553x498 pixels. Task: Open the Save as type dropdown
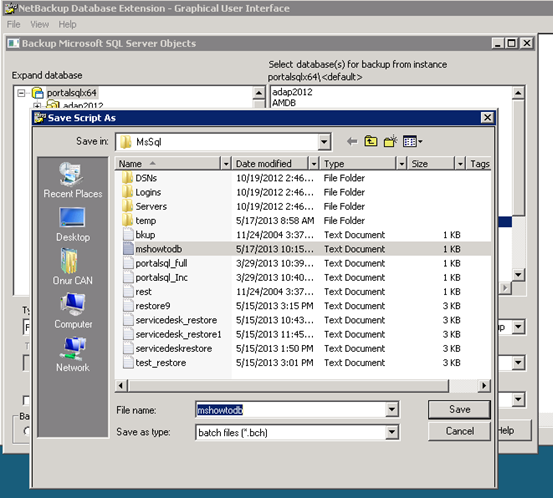(x=392, y=432)
